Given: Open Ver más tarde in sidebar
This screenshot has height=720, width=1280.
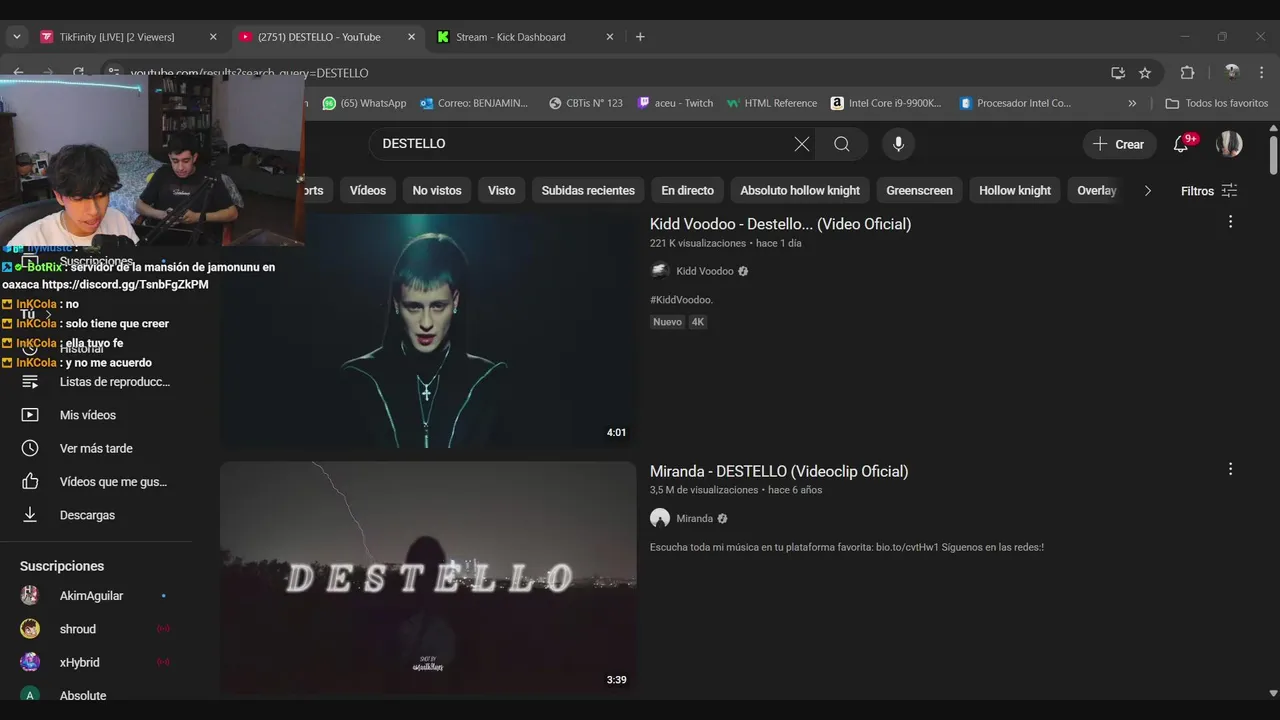Looking at the screenshot, I should (96, 448).
